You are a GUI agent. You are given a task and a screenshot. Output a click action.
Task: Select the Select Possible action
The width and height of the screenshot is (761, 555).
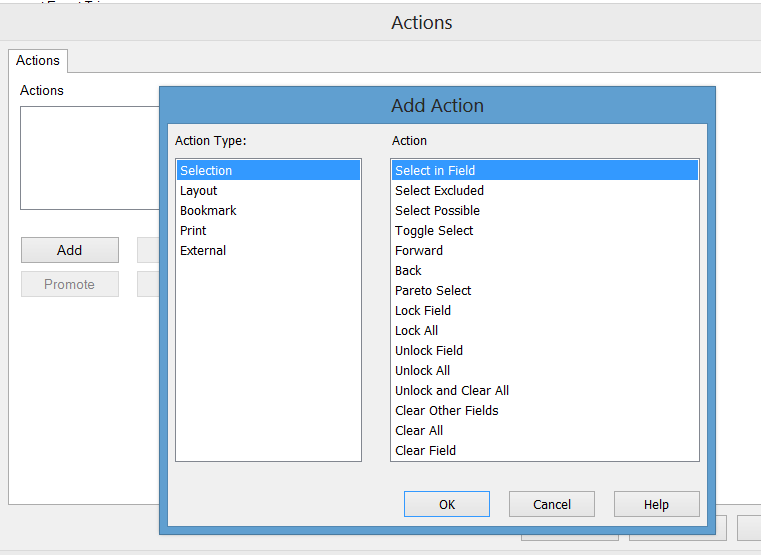coord(437,211)
